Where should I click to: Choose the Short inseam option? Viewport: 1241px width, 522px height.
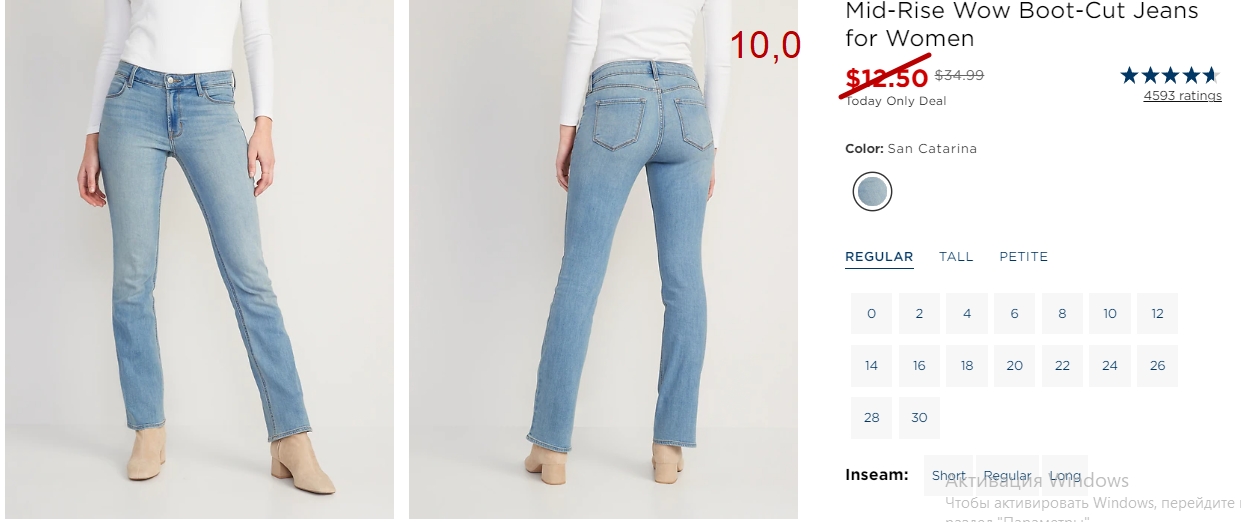pos(949,476)
